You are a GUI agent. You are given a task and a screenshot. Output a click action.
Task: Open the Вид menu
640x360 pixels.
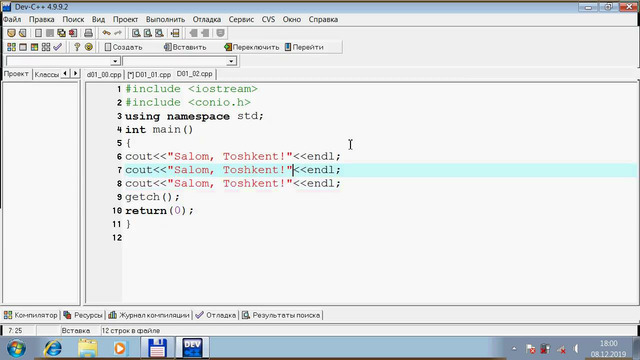(98, 19)
